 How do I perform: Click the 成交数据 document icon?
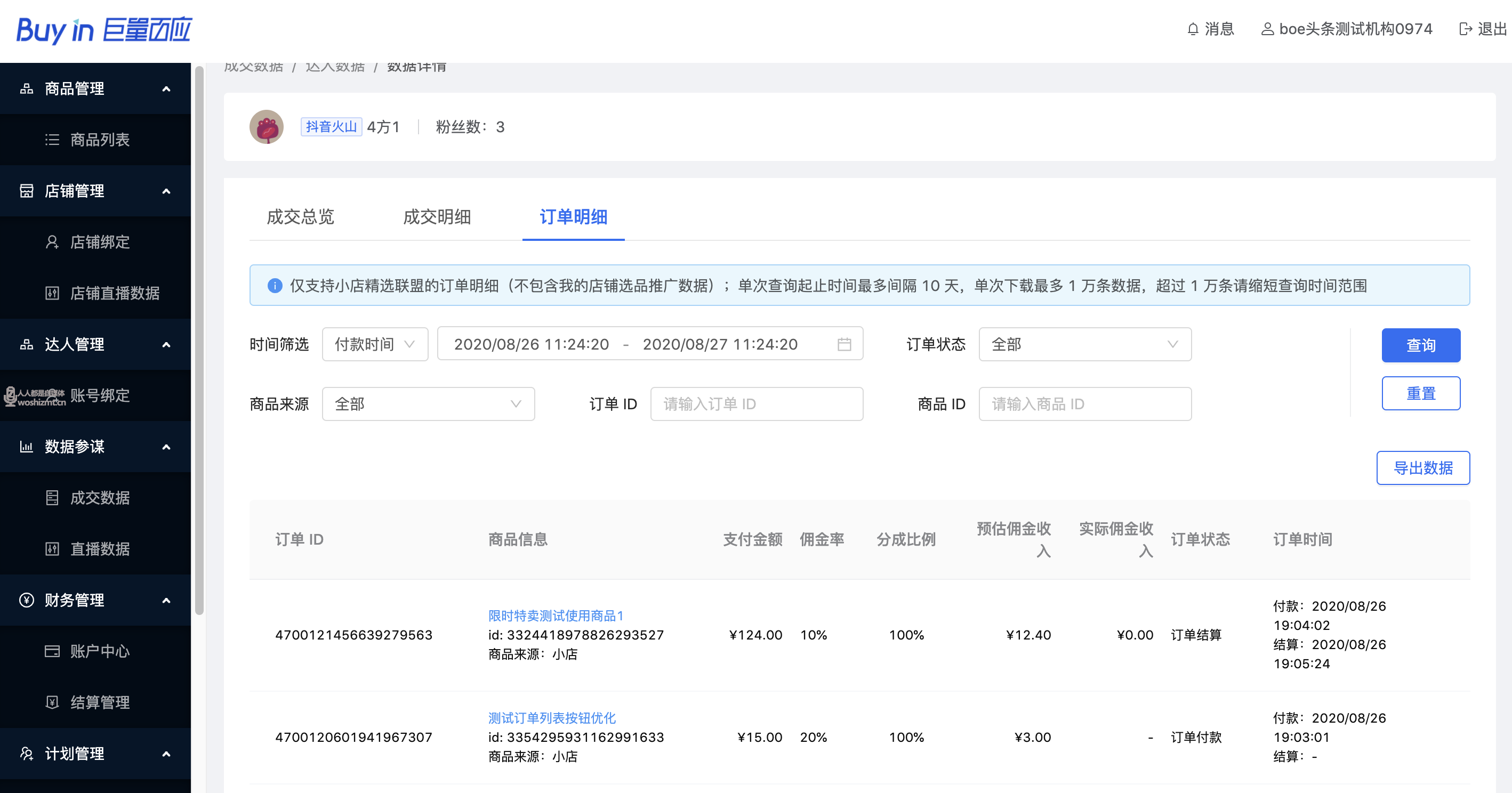(x=52, y=498)
